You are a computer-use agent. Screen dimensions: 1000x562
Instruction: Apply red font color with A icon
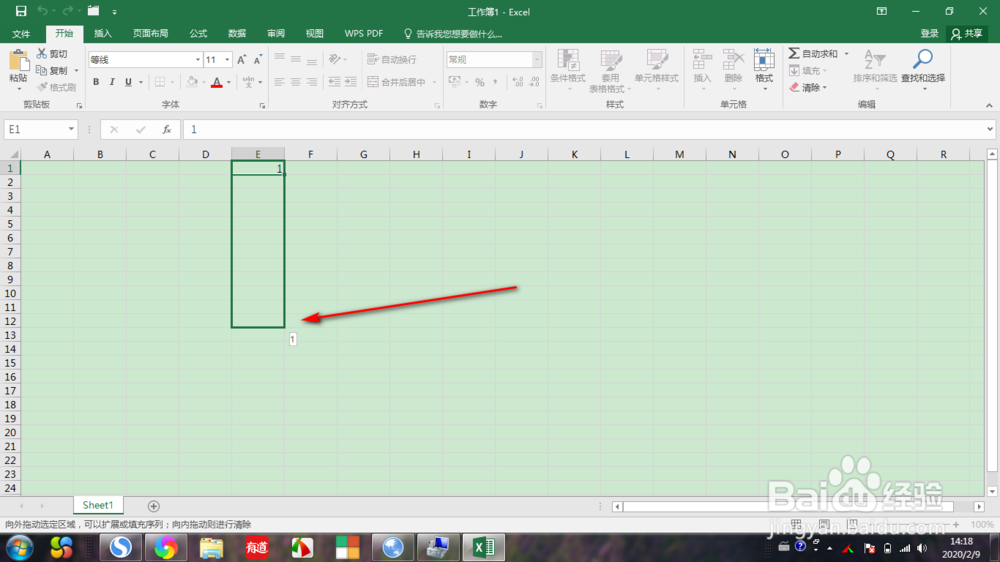217,82
